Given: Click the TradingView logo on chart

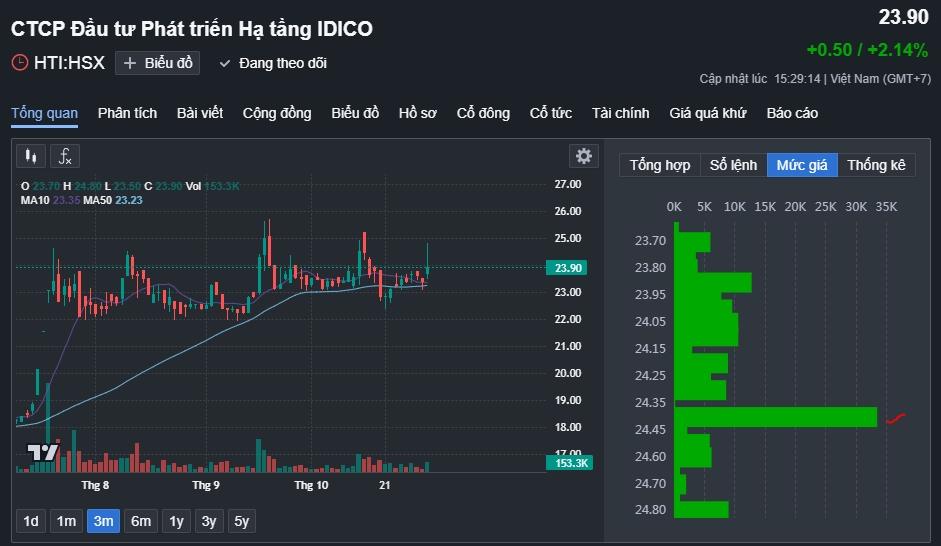Looking at the screenshot, I should point(42,452).
